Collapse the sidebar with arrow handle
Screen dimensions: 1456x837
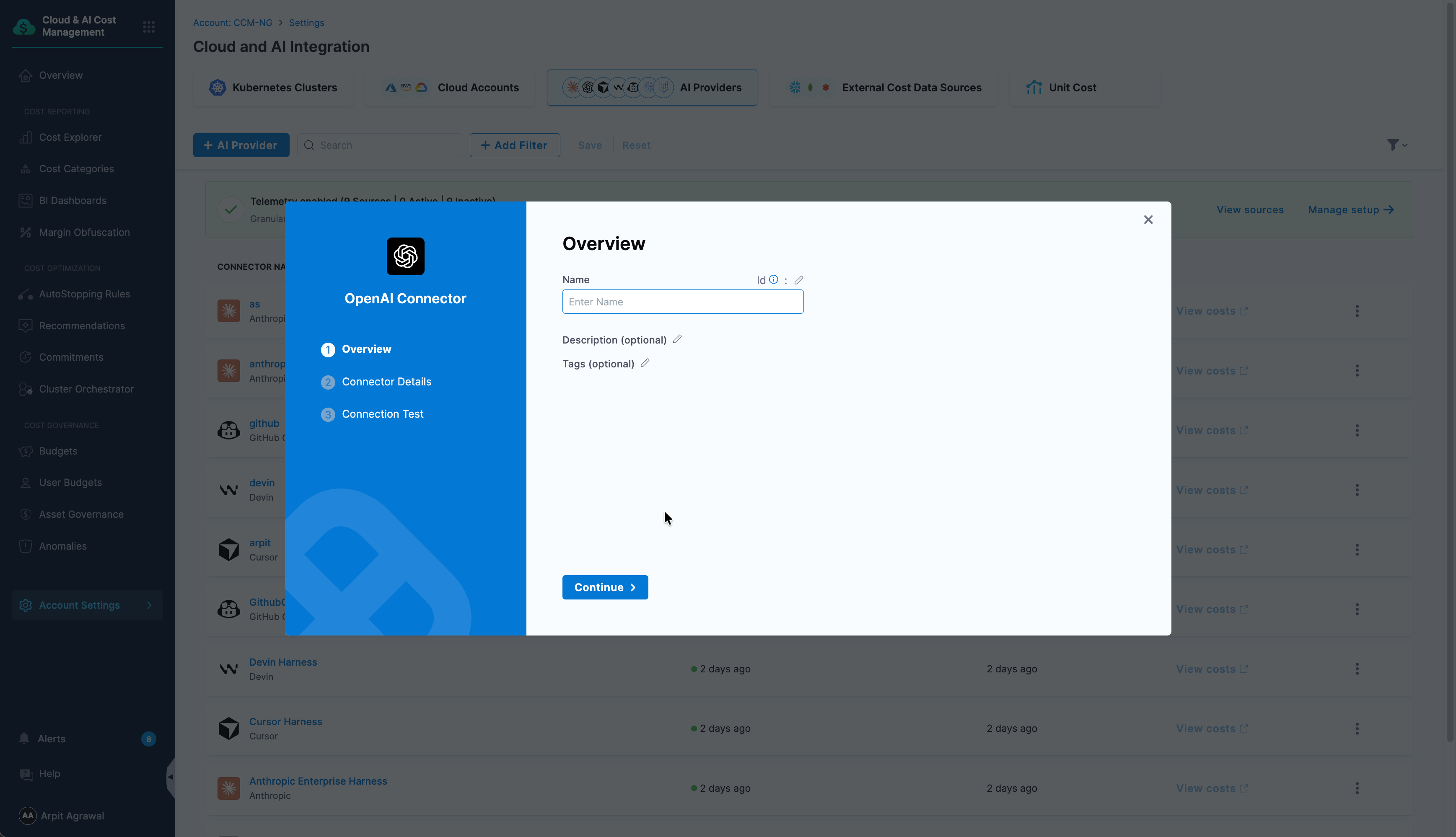click(x=170, y=777)
